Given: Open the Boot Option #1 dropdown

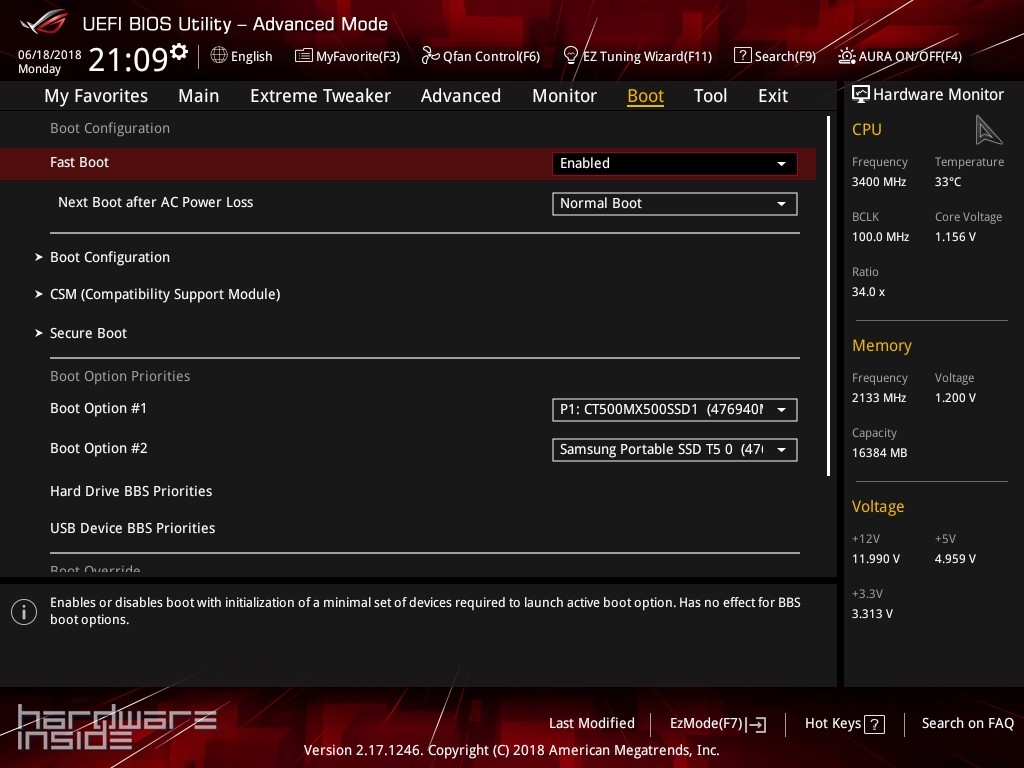Looking at the screenshot, I should point(675,409).
